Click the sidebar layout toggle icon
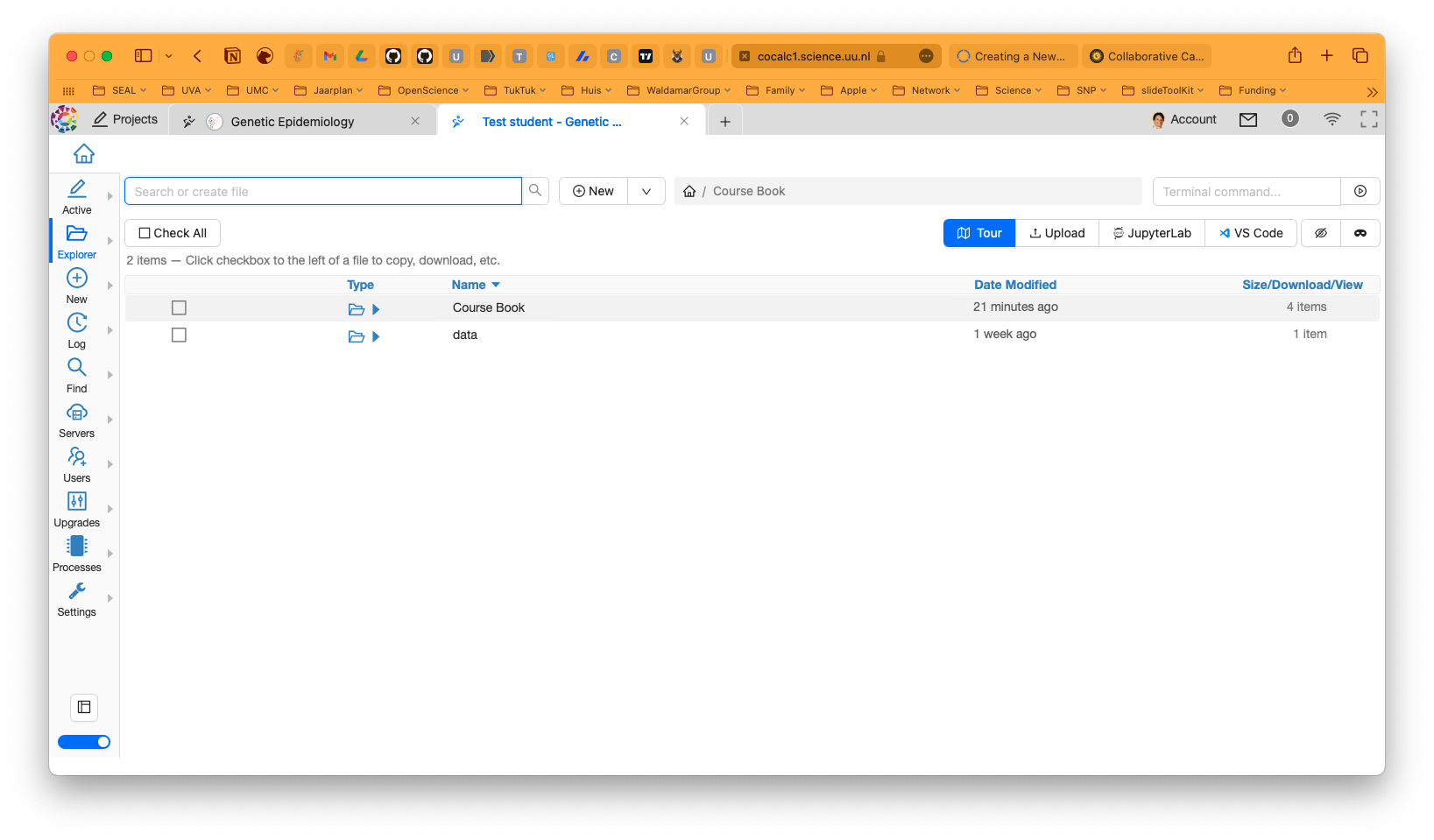Screen dimensions: 1434x840 84,707
